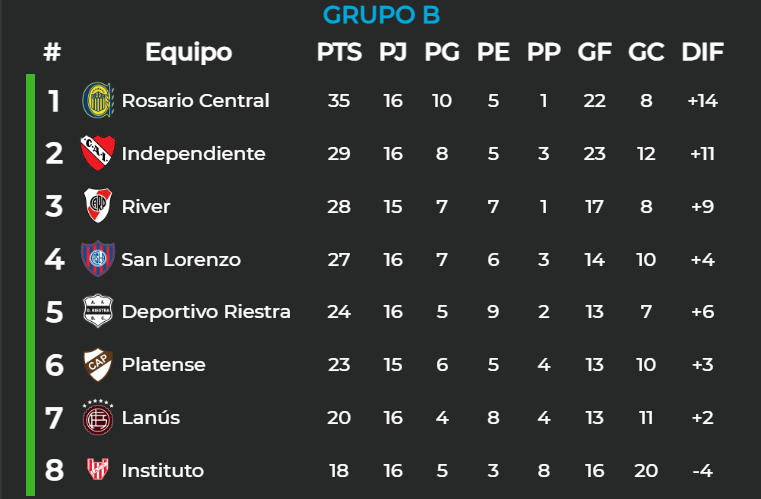Click Independiente's 29 points value
Screen dimensions: 761x499
coord(339,153)
